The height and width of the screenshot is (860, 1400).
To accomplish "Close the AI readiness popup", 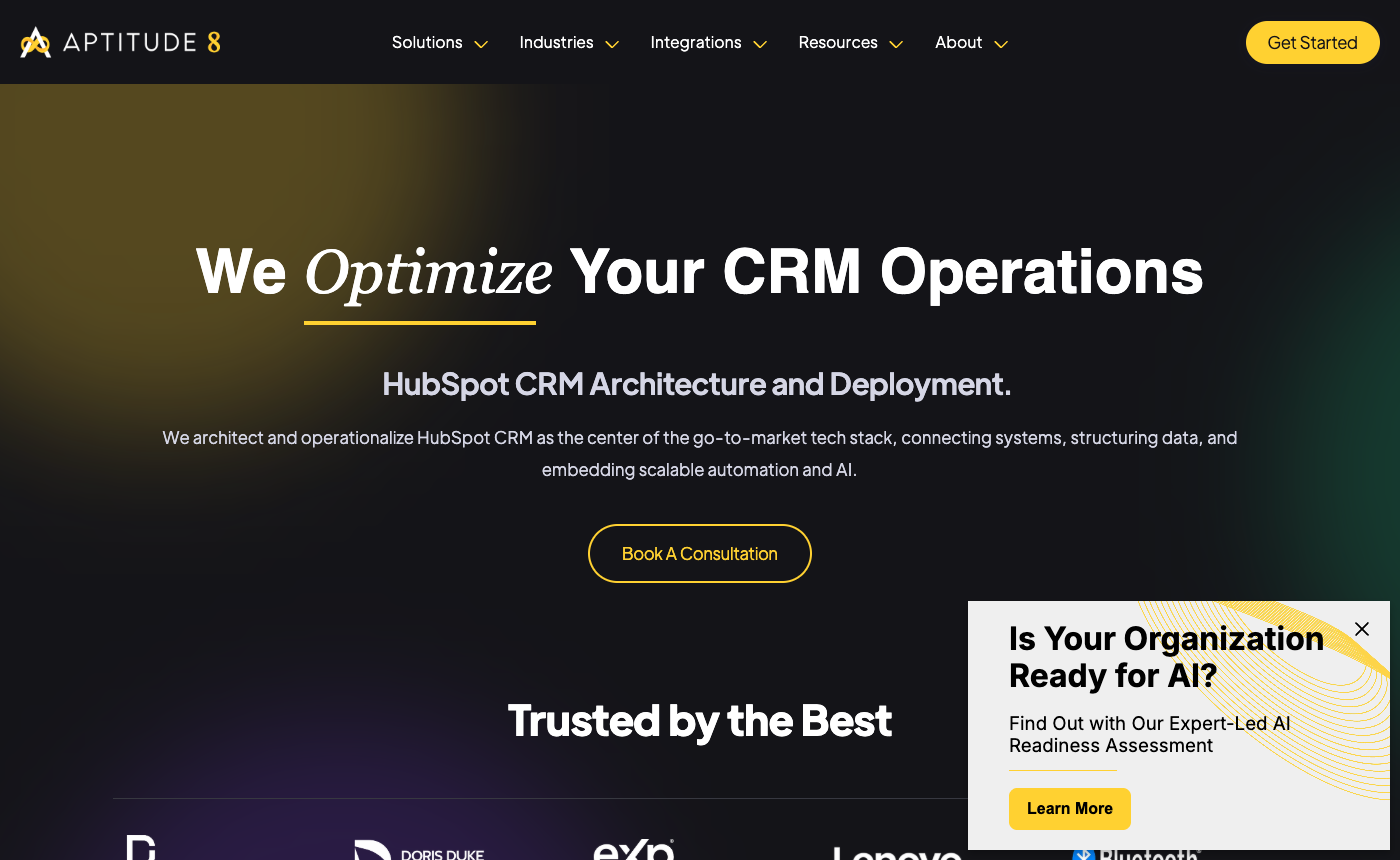I will point(1362,629).
